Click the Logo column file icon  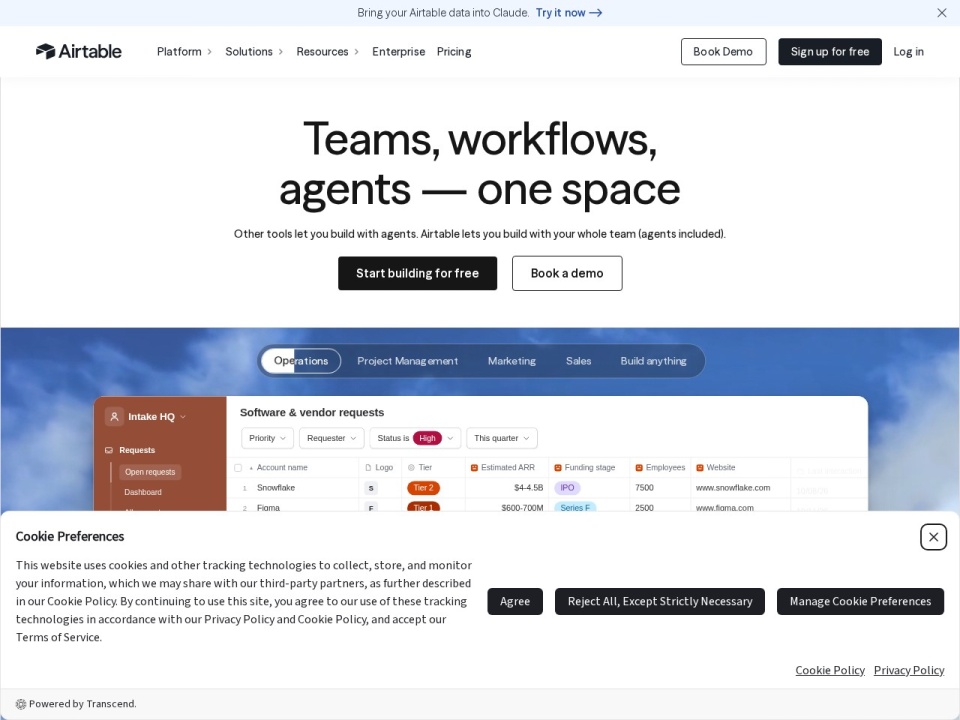click(x=369, y=468)
